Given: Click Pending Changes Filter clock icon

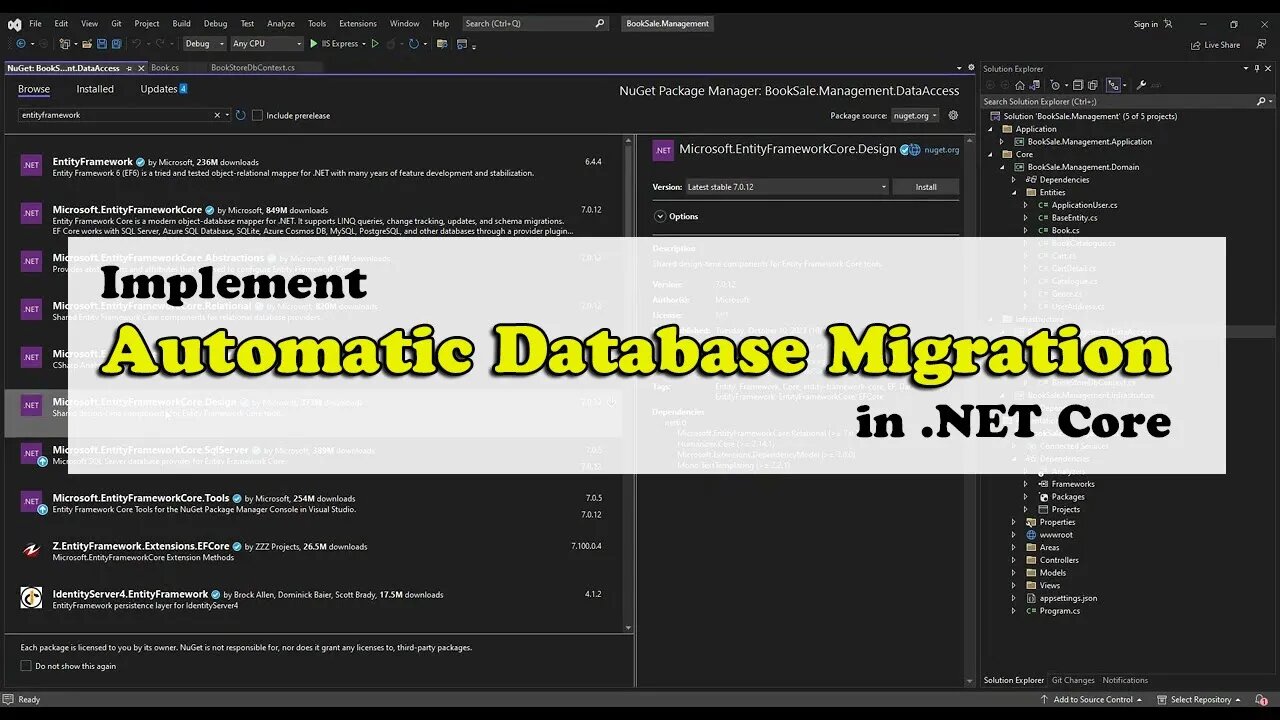Looking at the screenshot, I should (x=1054, y=85).
